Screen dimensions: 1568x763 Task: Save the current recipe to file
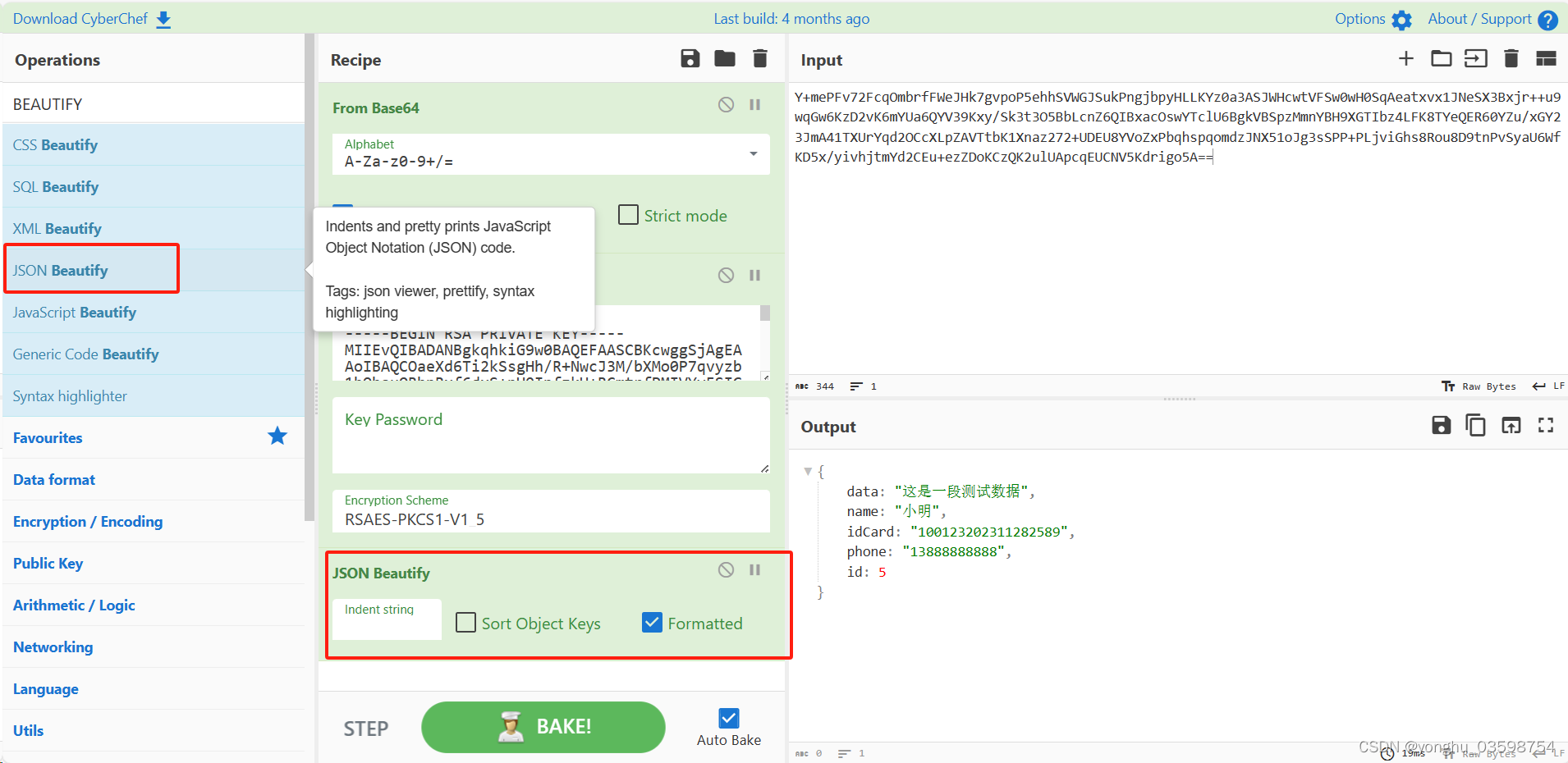(690, 58)
